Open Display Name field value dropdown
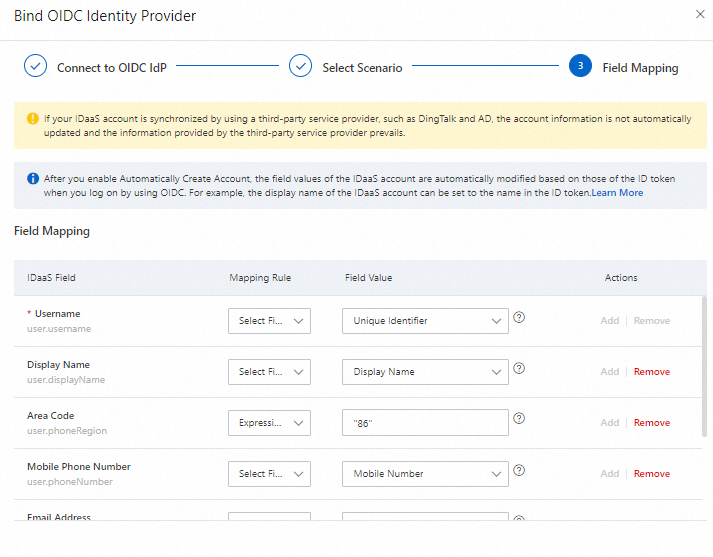This screenshot has height=557, width=713. pyautogui.click(x=425, y=372)
